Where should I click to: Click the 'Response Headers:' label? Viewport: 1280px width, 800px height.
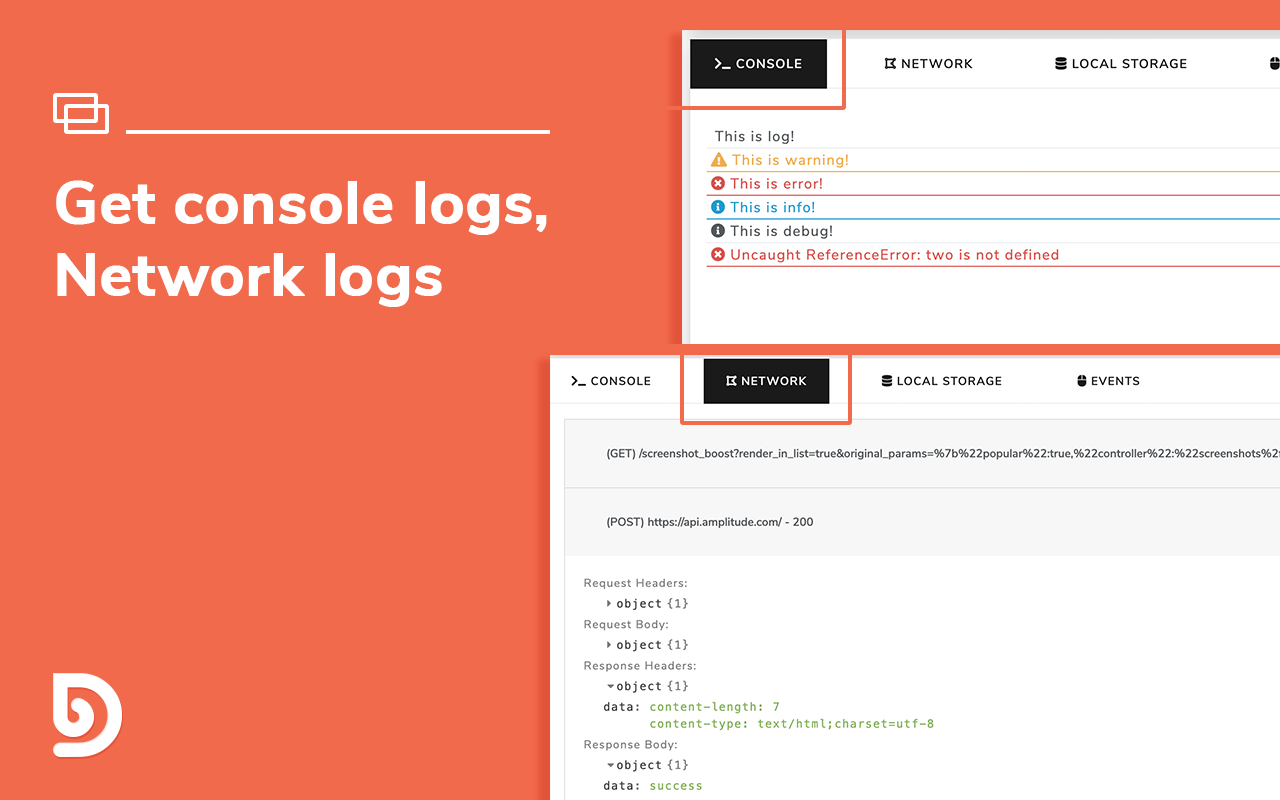tap(640, 665)
